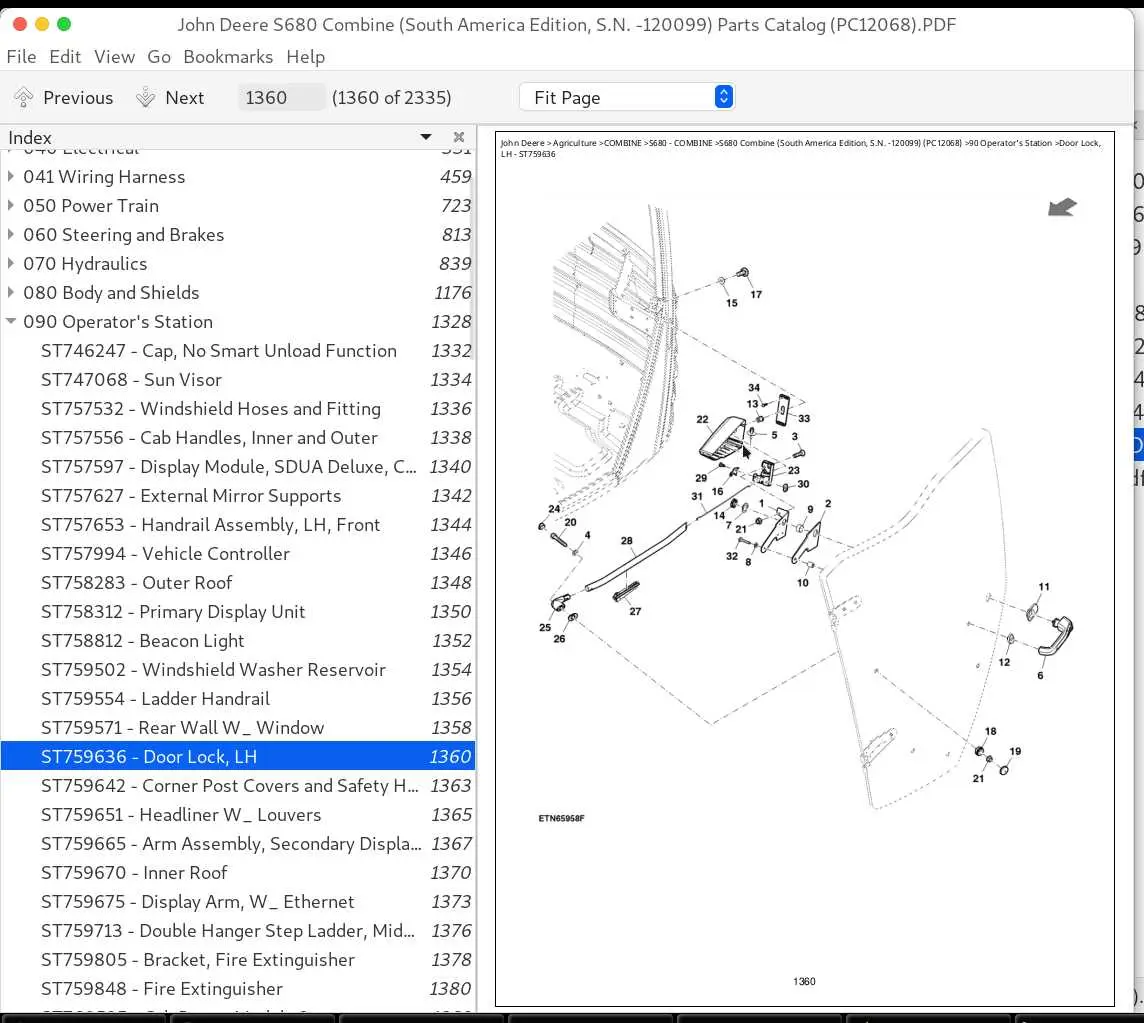Click the page number input field
1144x1023 pixels.
click(x=281, y=97)
